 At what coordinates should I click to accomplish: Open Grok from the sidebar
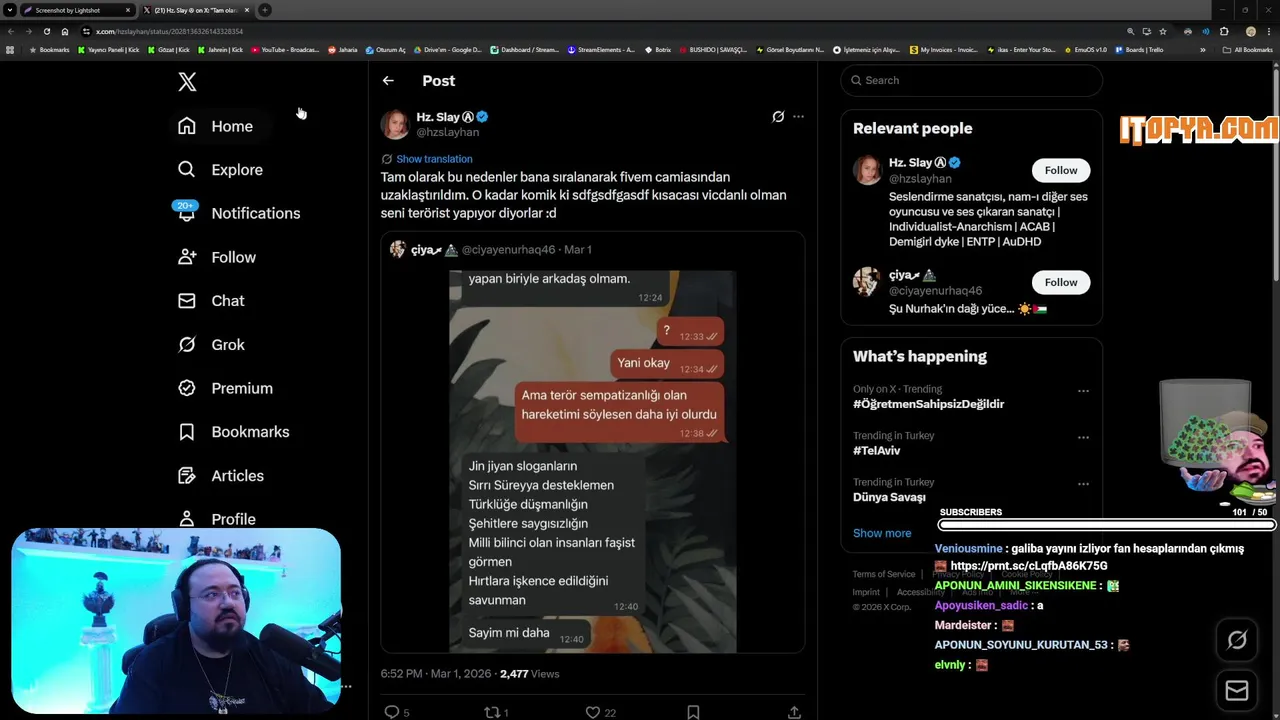[211, 345]
